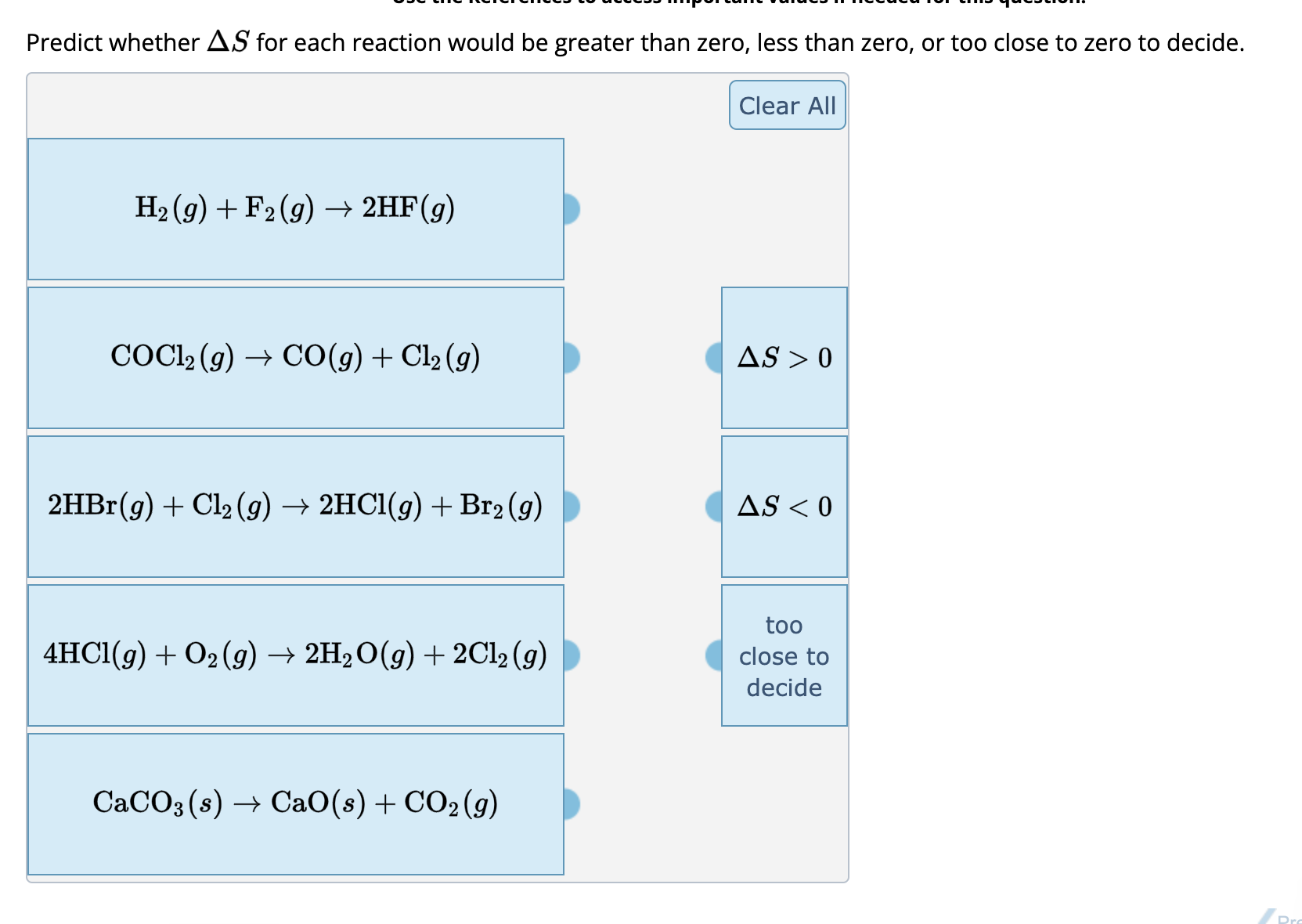Click the connector dot beside the HCl and O2 reaction
The image size is (1302, 924).
point(572,655)
